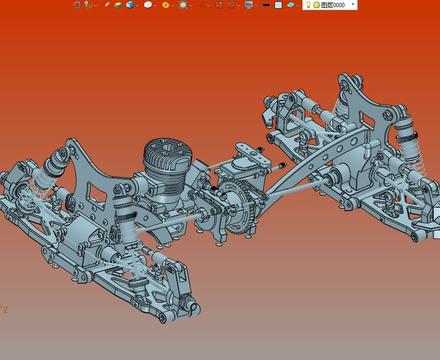This screenshot has height=360, width=440.
Task: Expand the arrow beside the blue cube
Action: click(x=137, y=5)
